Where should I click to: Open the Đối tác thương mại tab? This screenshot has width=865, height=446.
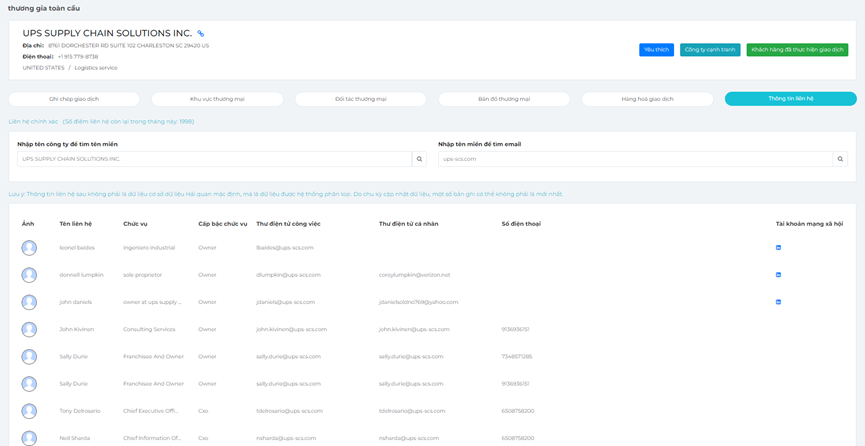(361, 99)
